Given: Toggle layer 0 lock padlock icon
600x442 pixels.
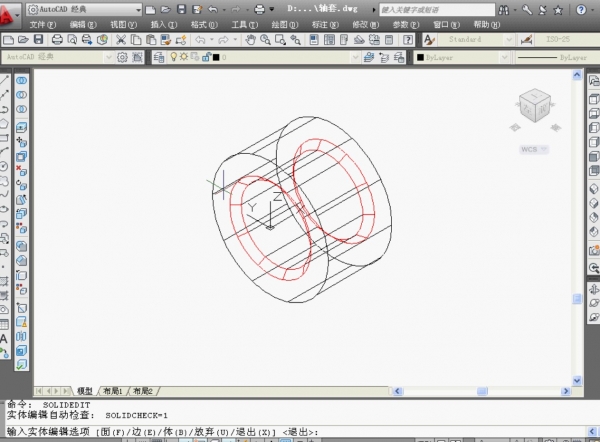Looking at the screenshot, I should pos(206,57).
